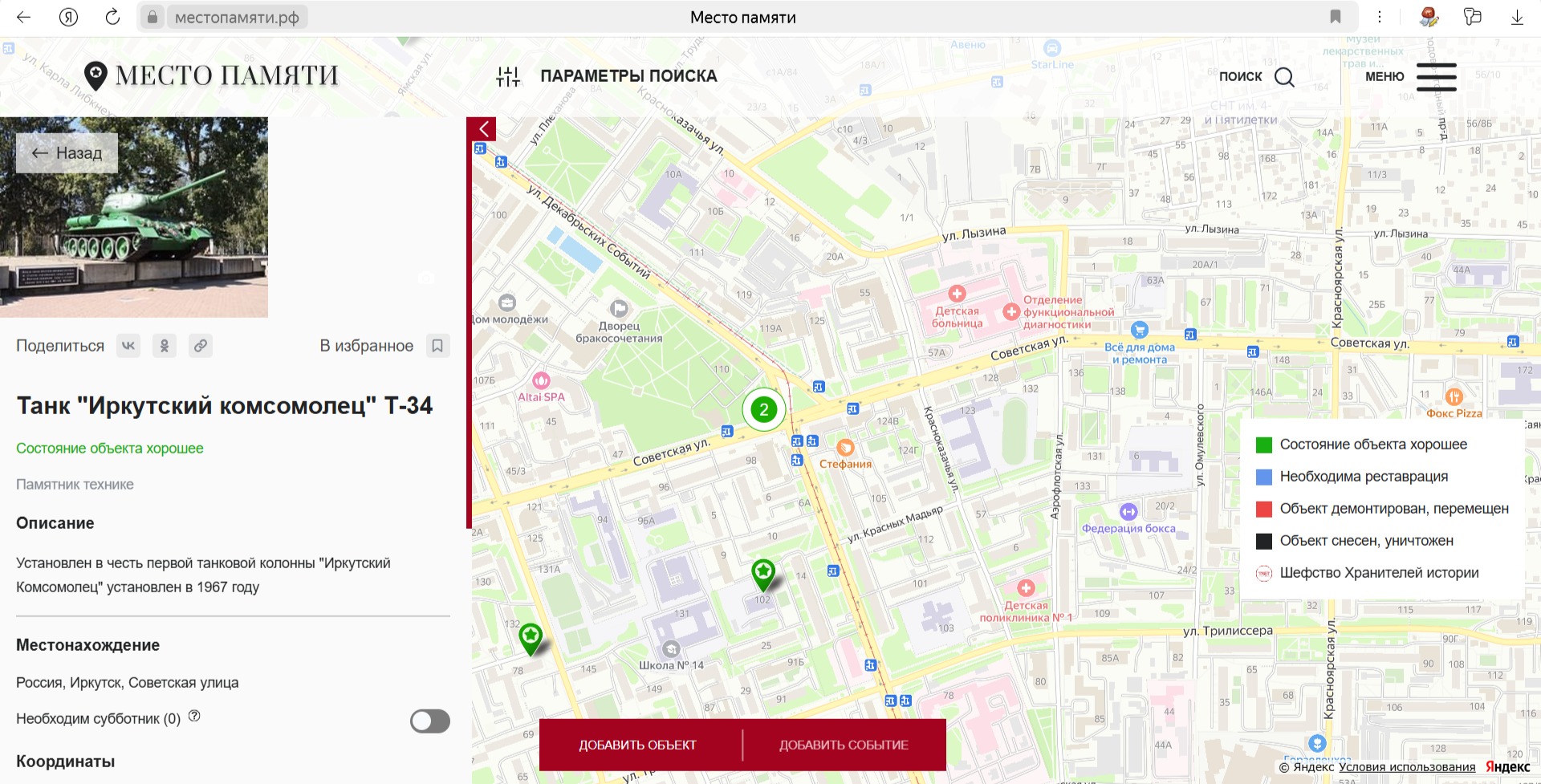Open ПАРАМЕТРЫ ПОИСКА filter settings
This screenshot has width=1541, height=784.
[607, 76]
